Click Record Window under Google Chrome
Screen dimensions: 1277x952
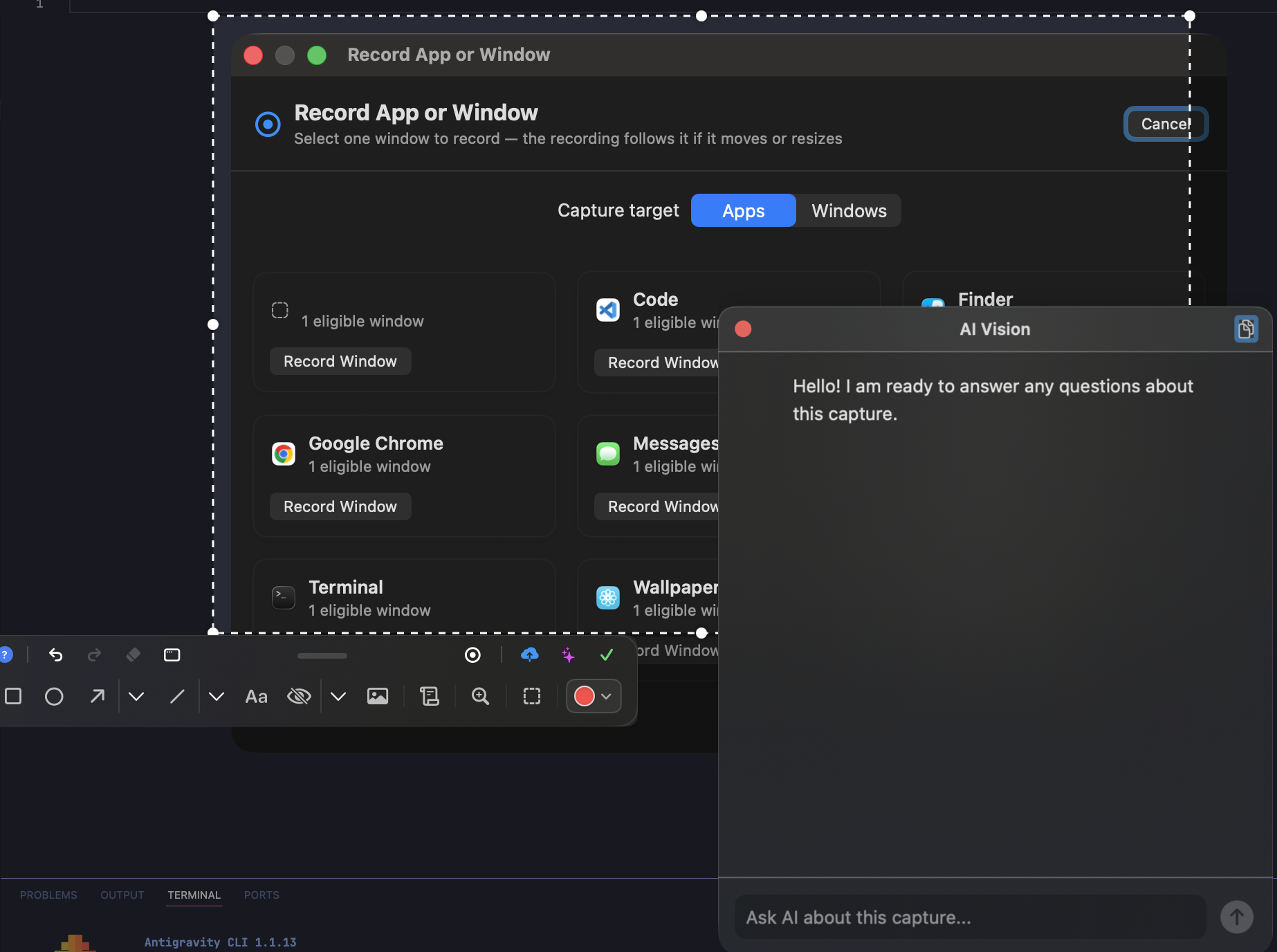coord(340,506)
